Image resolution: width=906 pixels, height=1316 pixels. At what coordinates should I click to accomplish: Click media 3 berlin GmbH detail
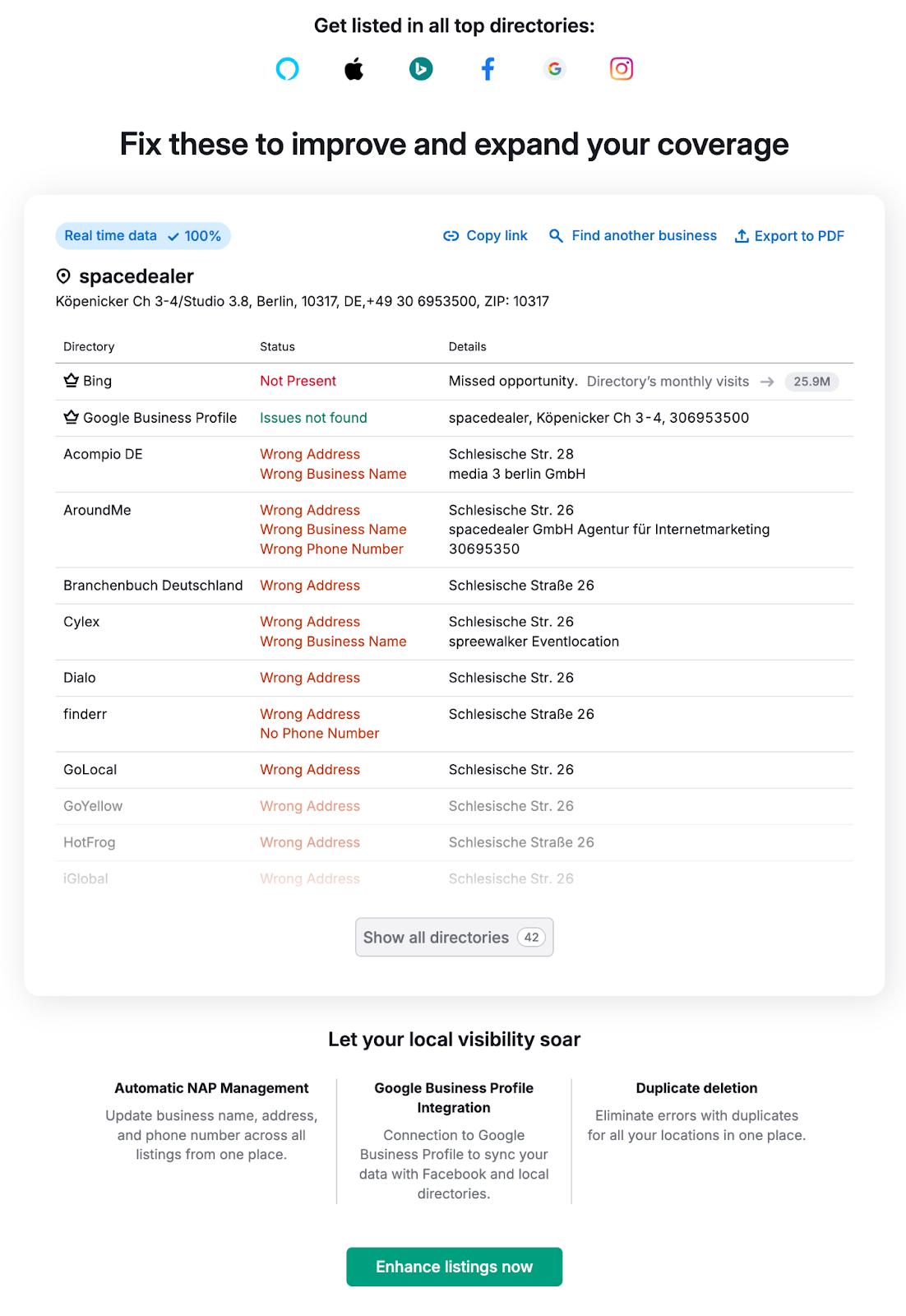(517, 474)
